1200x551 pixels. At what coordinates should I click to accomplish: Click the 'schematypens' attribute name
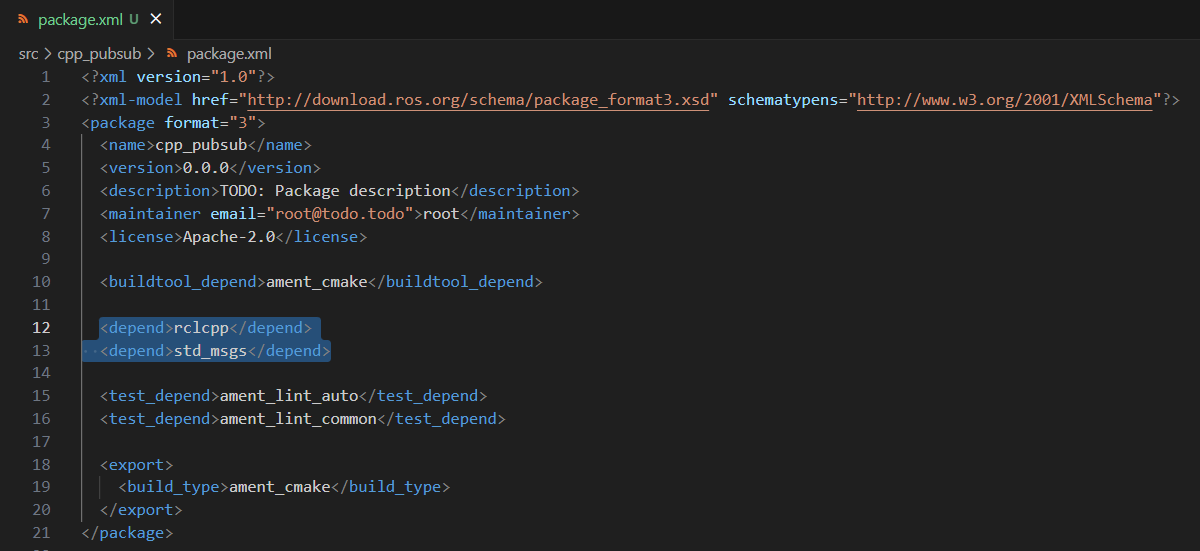[x=783, y=100]
